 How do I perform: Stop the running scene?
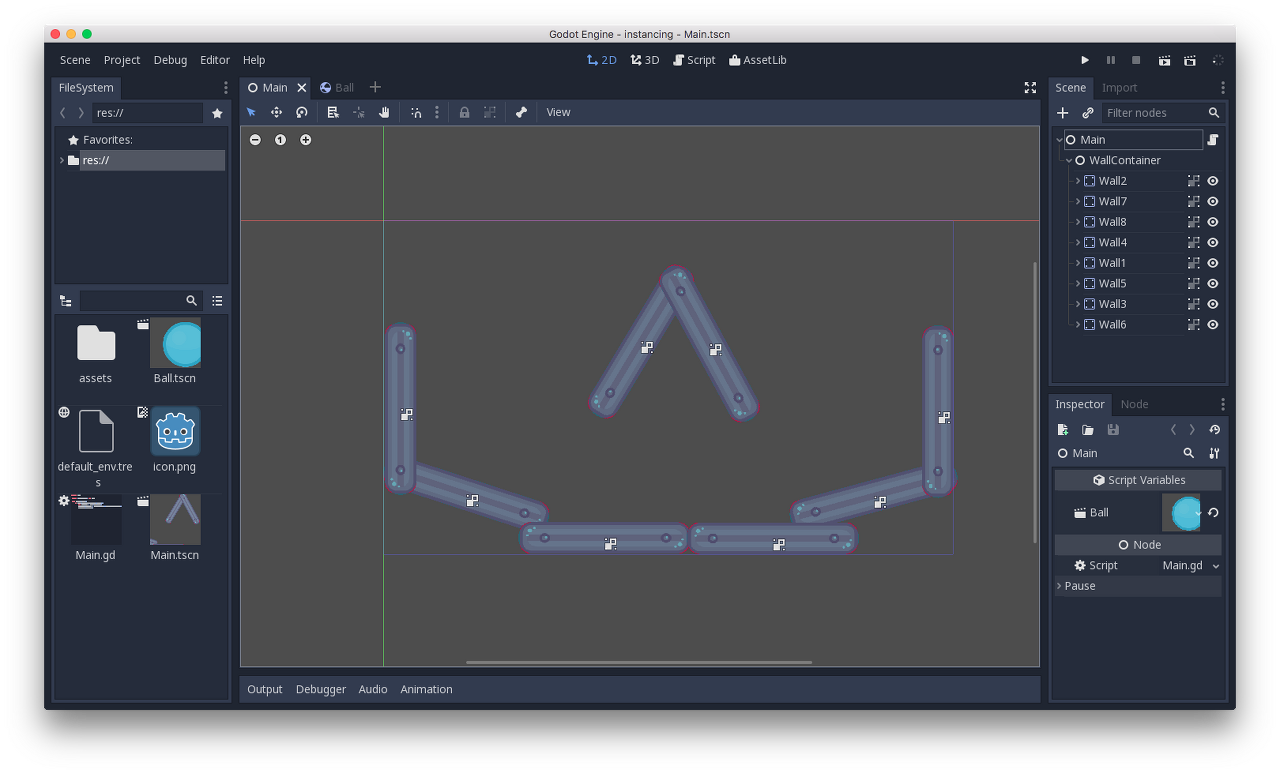[x=1136, y=60]
